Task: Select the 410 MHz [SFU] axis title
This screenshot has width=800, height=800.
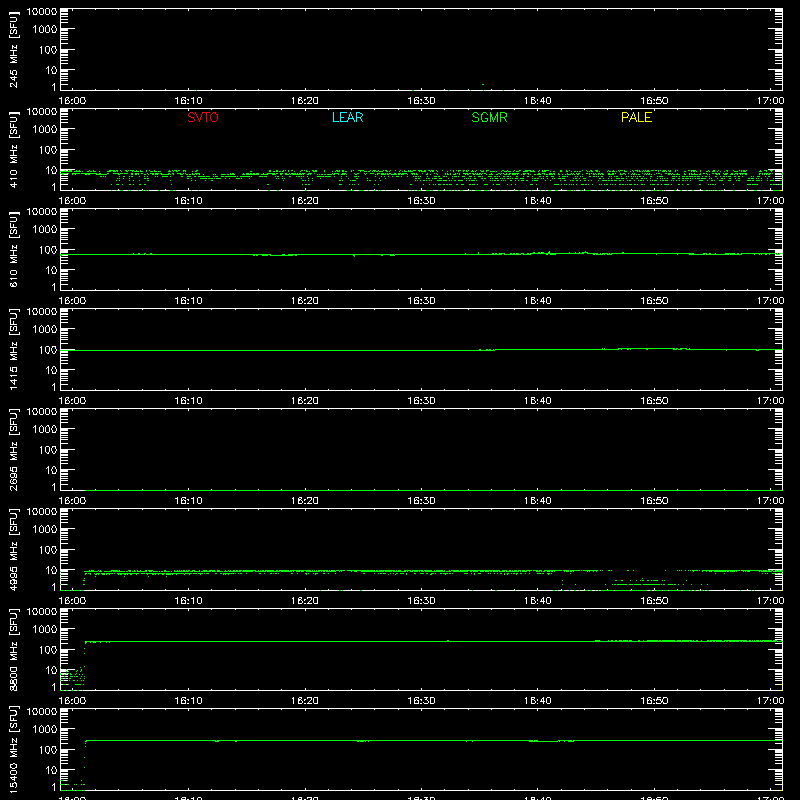Action: [x=14, y=149]
